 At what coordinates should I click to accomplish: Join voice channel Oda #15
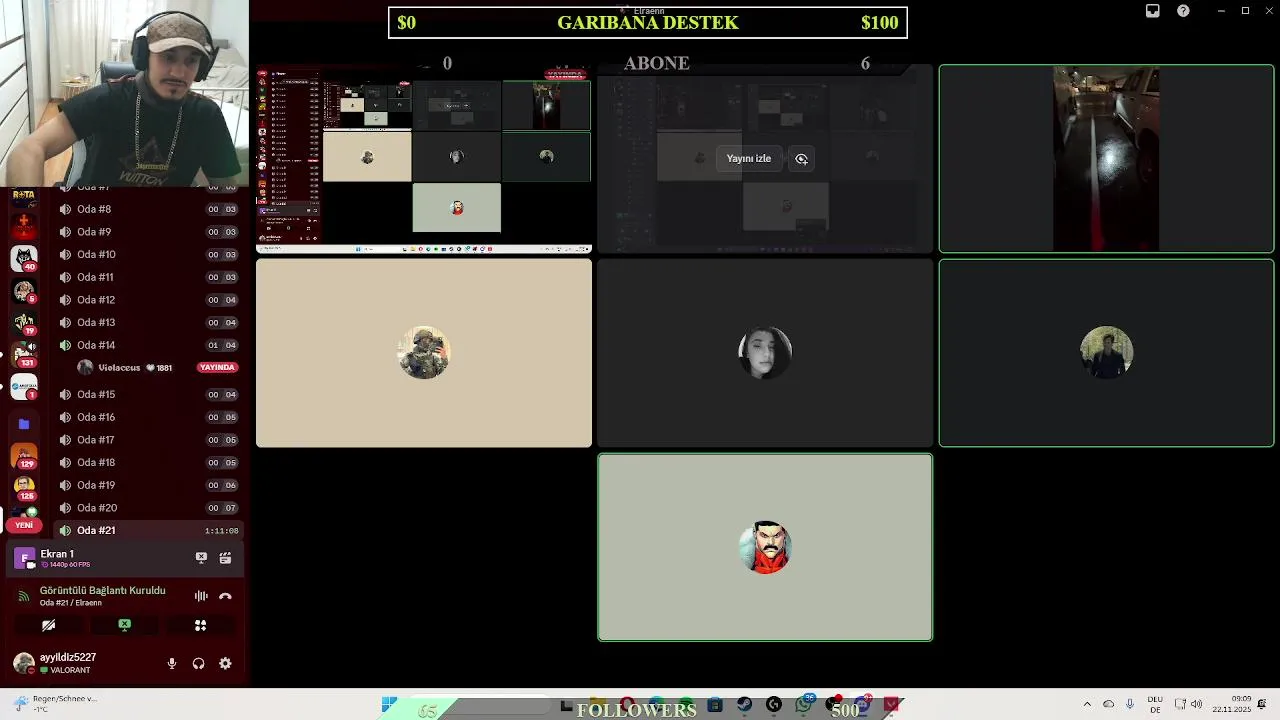point(149,394)
